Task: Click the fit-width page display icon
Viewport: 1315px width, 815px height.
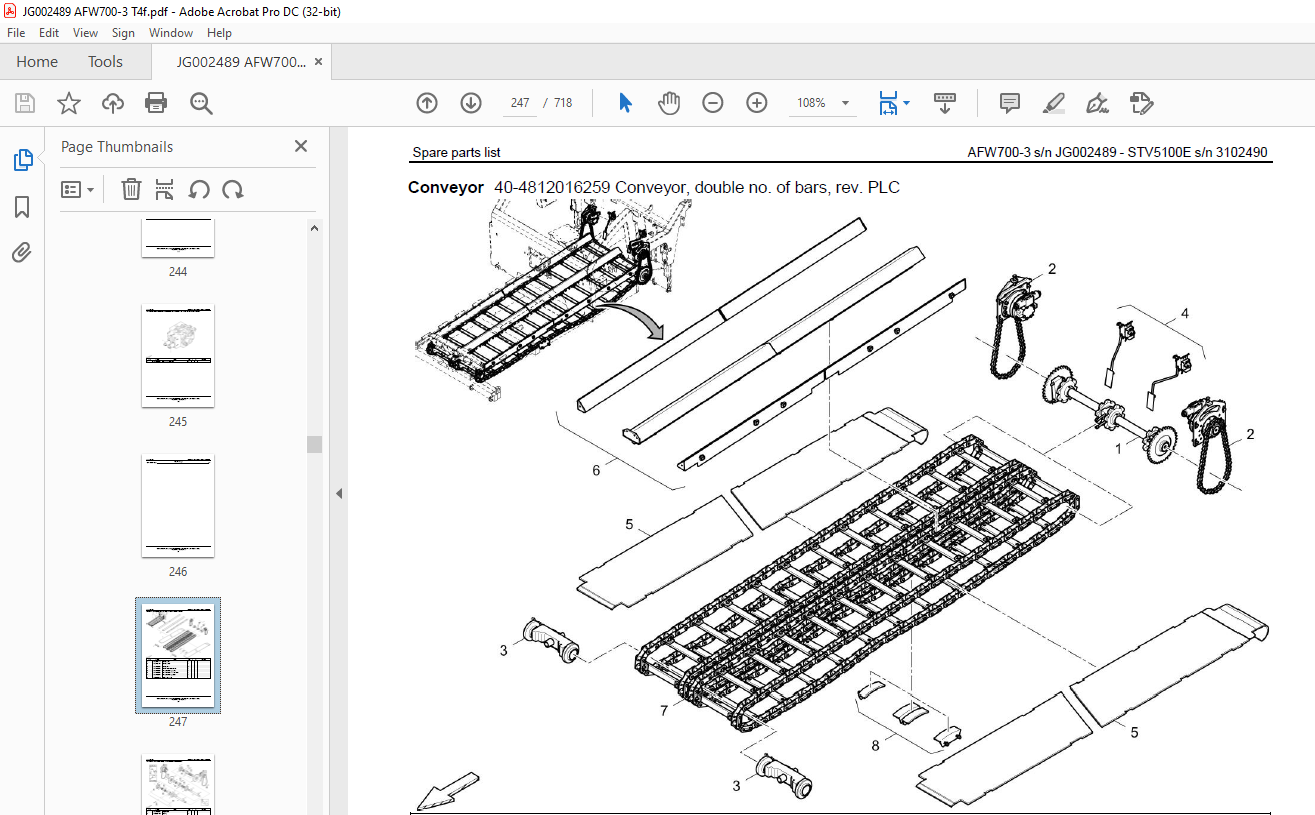Action: click(888, 103)
